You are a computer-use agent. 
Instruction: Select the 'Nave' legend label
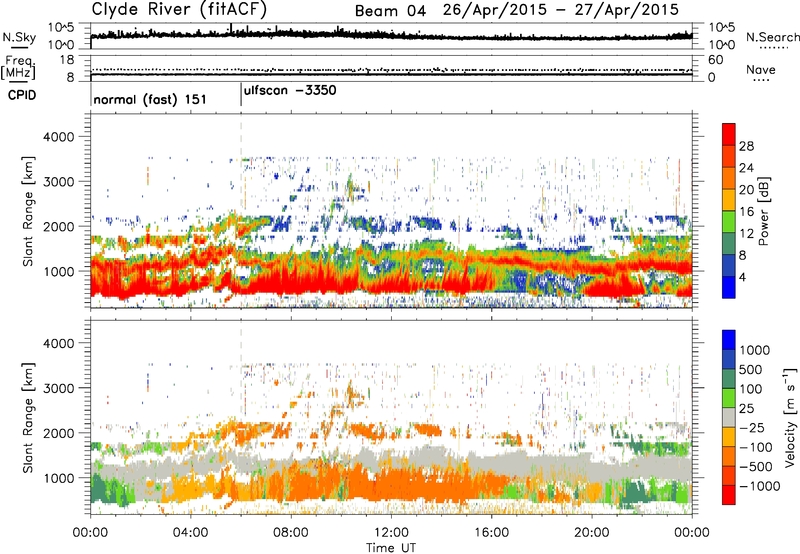pos(761,69)
